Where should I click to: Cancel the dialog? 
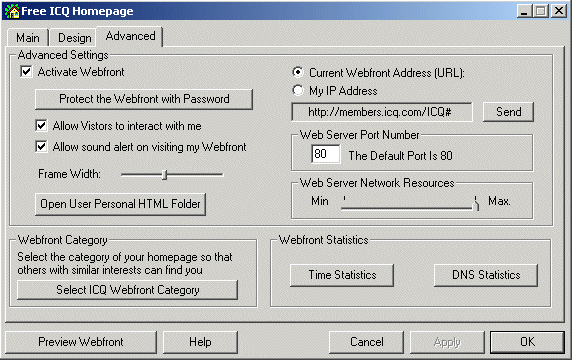(366, 342)
